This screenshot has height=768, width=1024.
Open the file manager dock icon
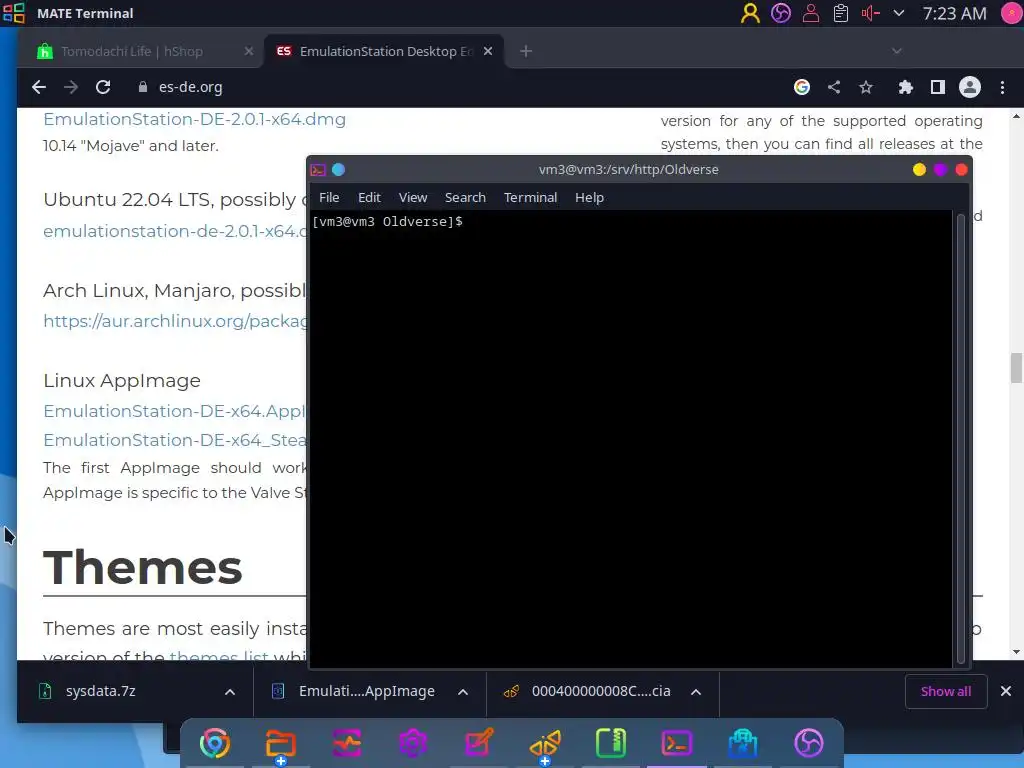pos(281,743)
